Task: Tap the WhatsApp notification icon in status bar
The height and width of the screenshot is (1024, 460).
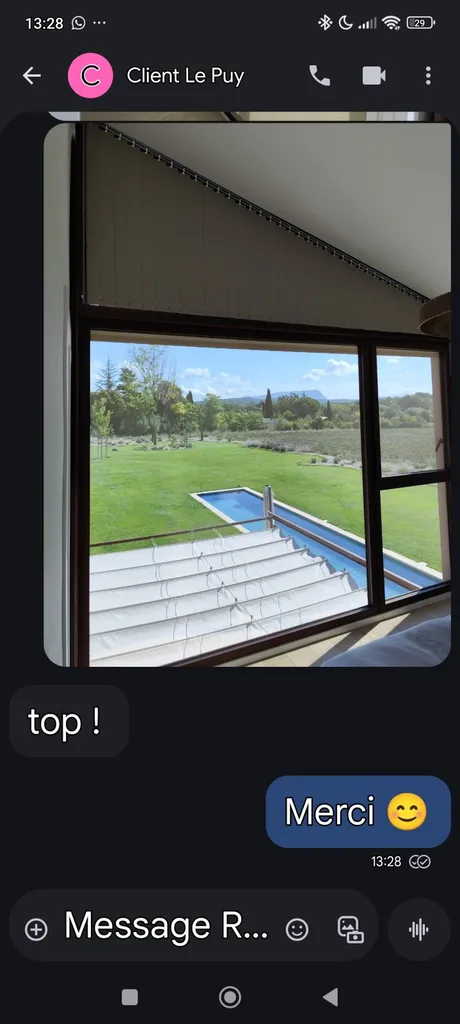Action: 78,23
